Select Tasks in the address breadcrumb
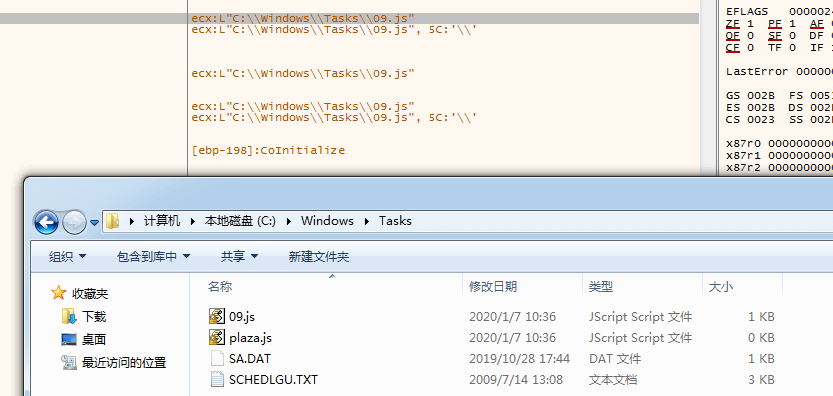 395,221
